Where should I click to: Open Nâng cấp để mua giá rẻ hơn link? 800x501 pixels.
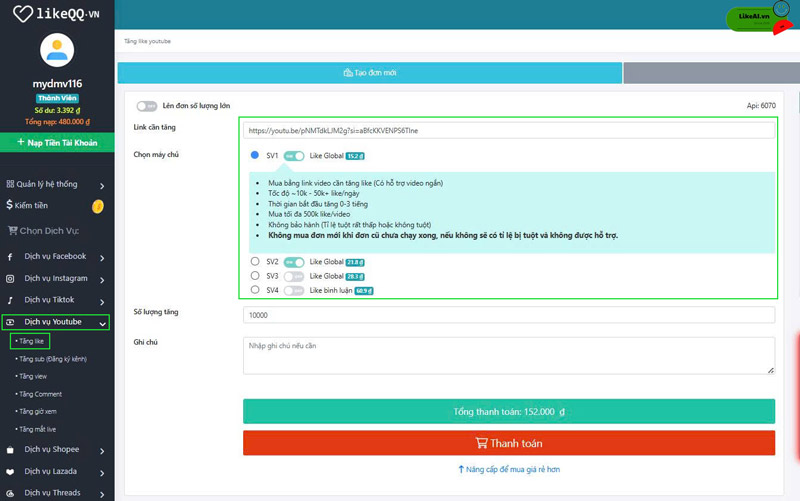pyautogui.click(x=509, y=469)
